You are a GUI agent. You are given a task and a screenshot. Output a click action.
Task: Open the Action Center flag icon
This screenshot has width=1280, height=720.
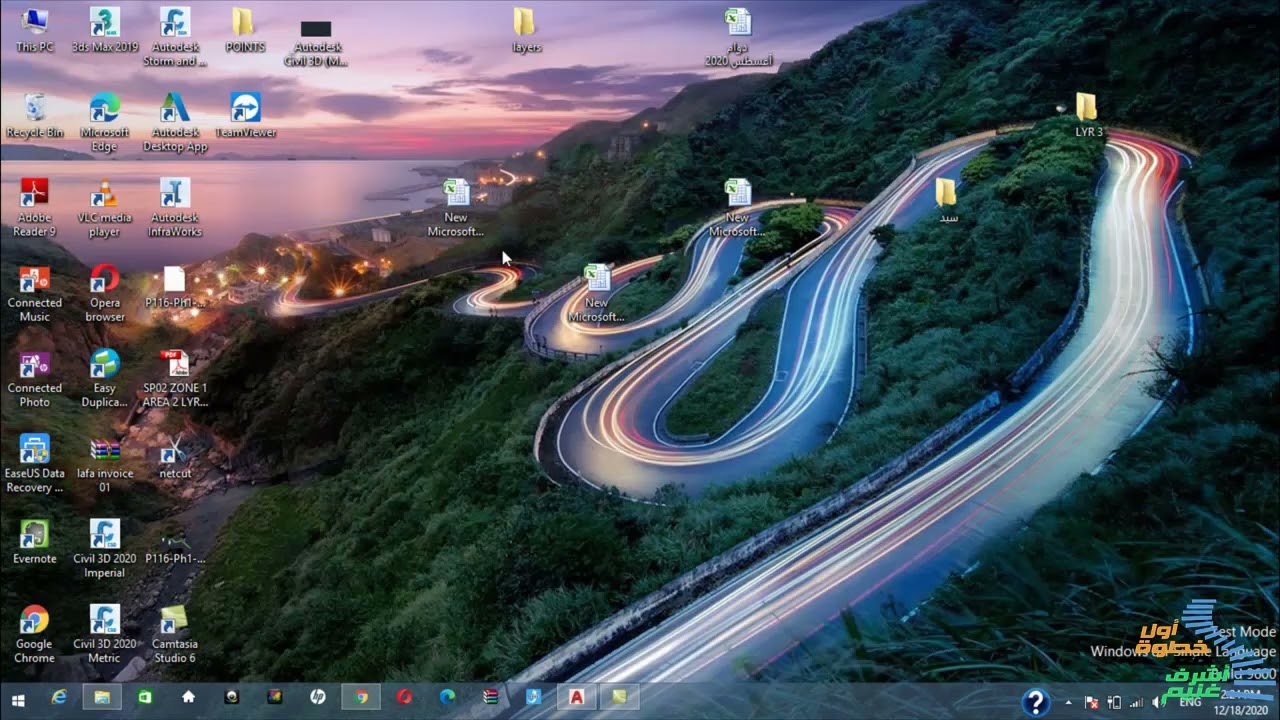tap(1092, 702)
